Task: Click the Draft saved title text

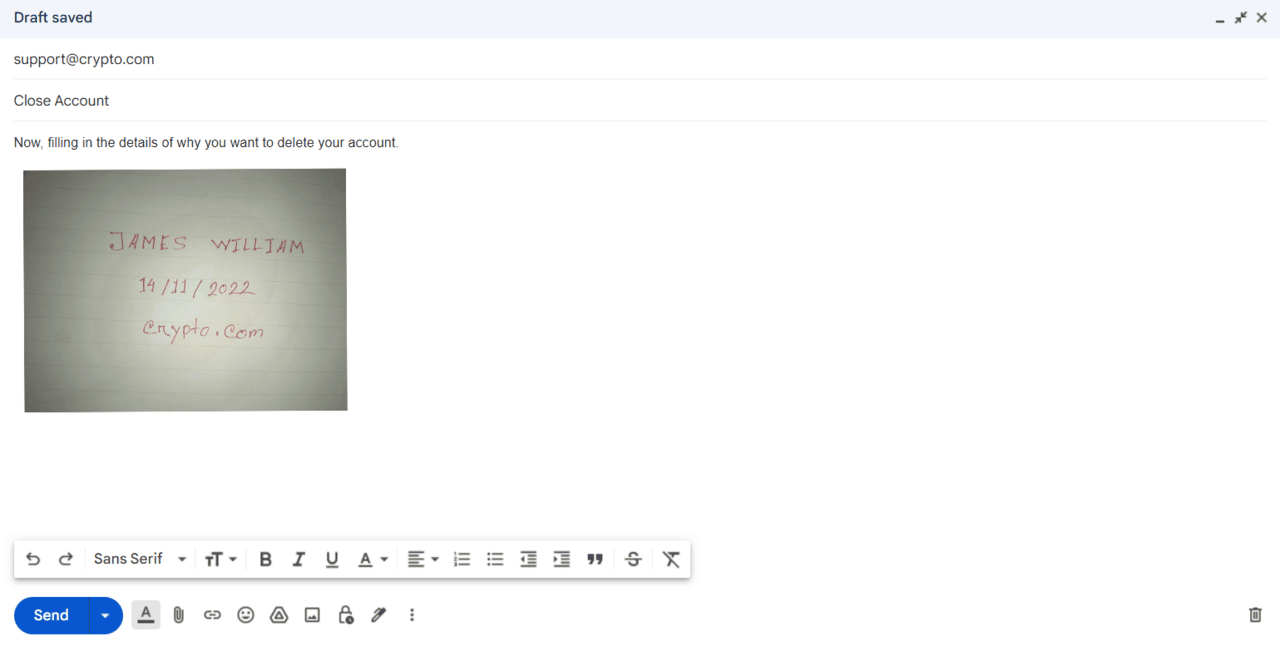Action: (x=53, y=18)
